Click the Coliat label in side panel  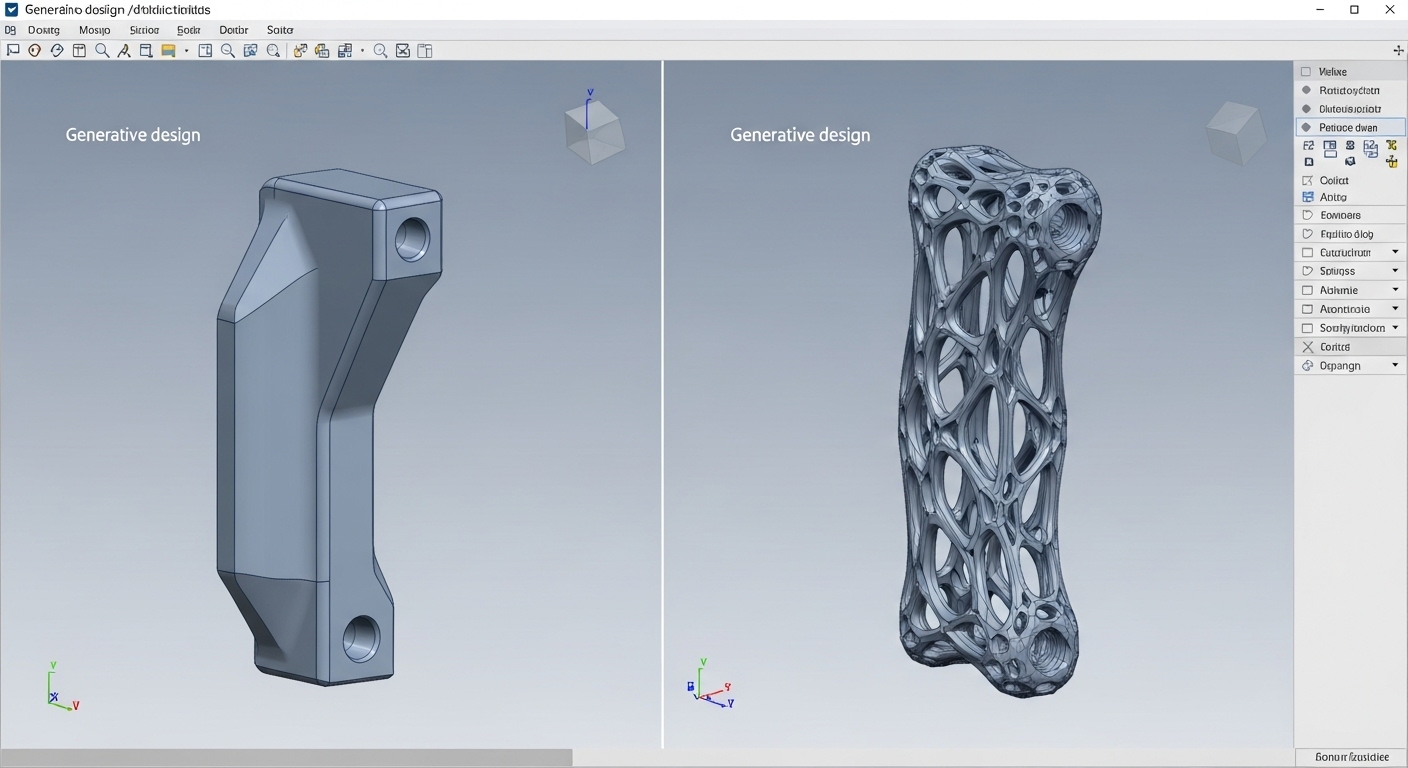1334,180
